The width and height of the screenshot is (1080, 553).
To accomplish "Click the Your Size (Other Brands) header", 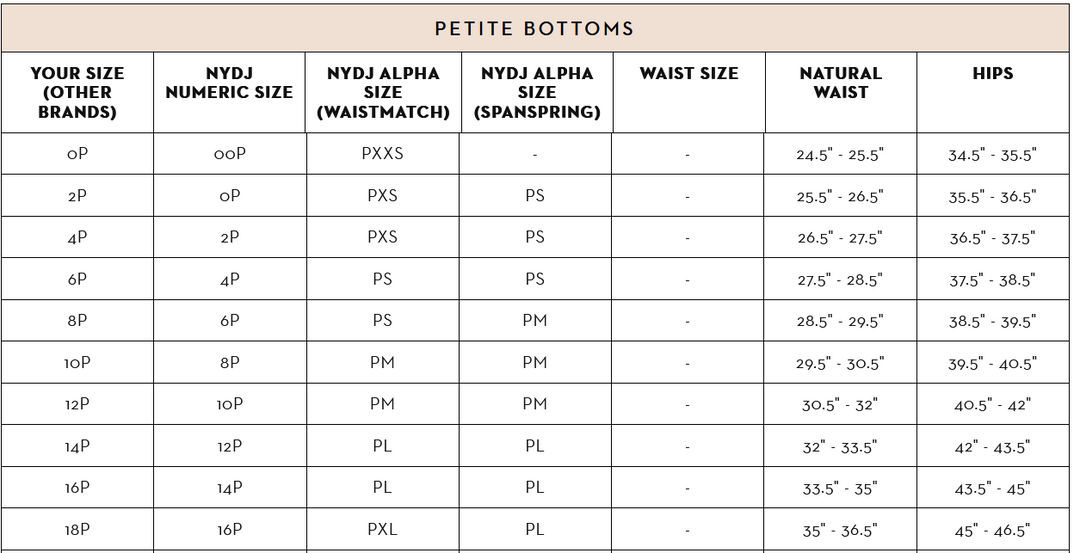I will (x=77, y=92).
